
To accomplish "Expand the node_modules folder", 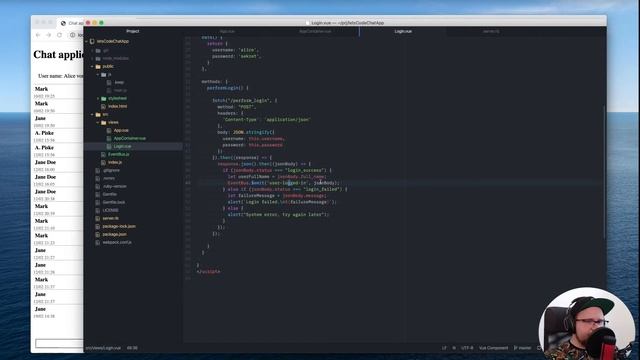I will pos(92,58).
